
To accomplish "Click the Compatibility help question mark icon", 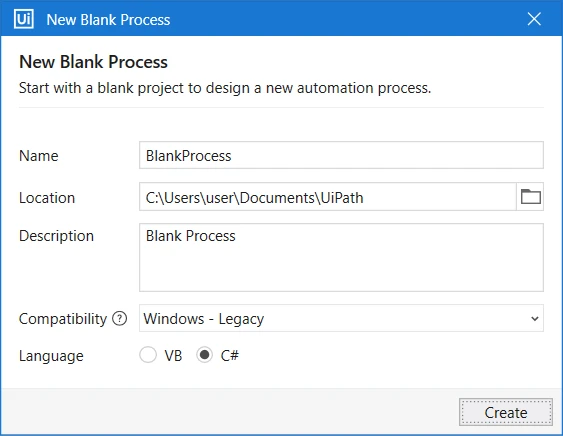I will tap(120, 319).
